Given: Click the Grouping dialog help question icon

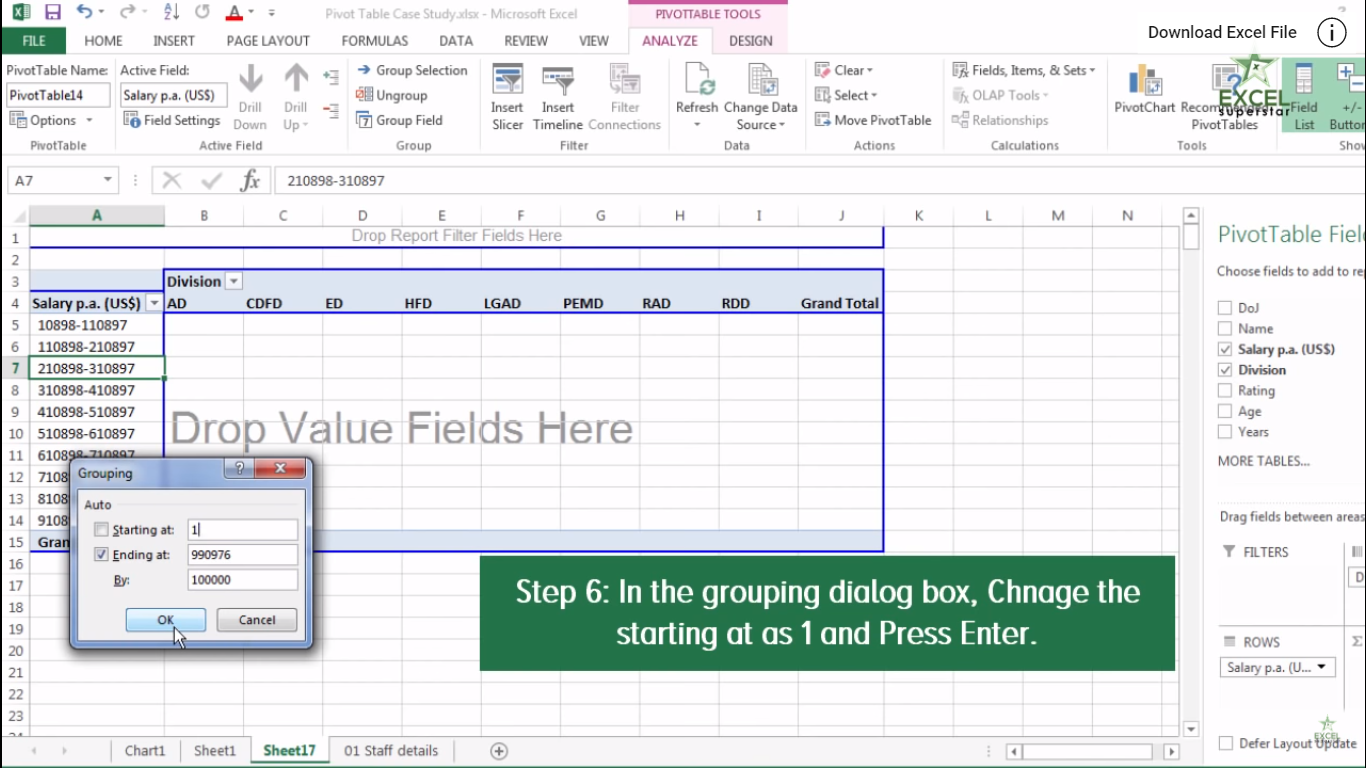Looking at the screenshot, I should click(239, 468).
